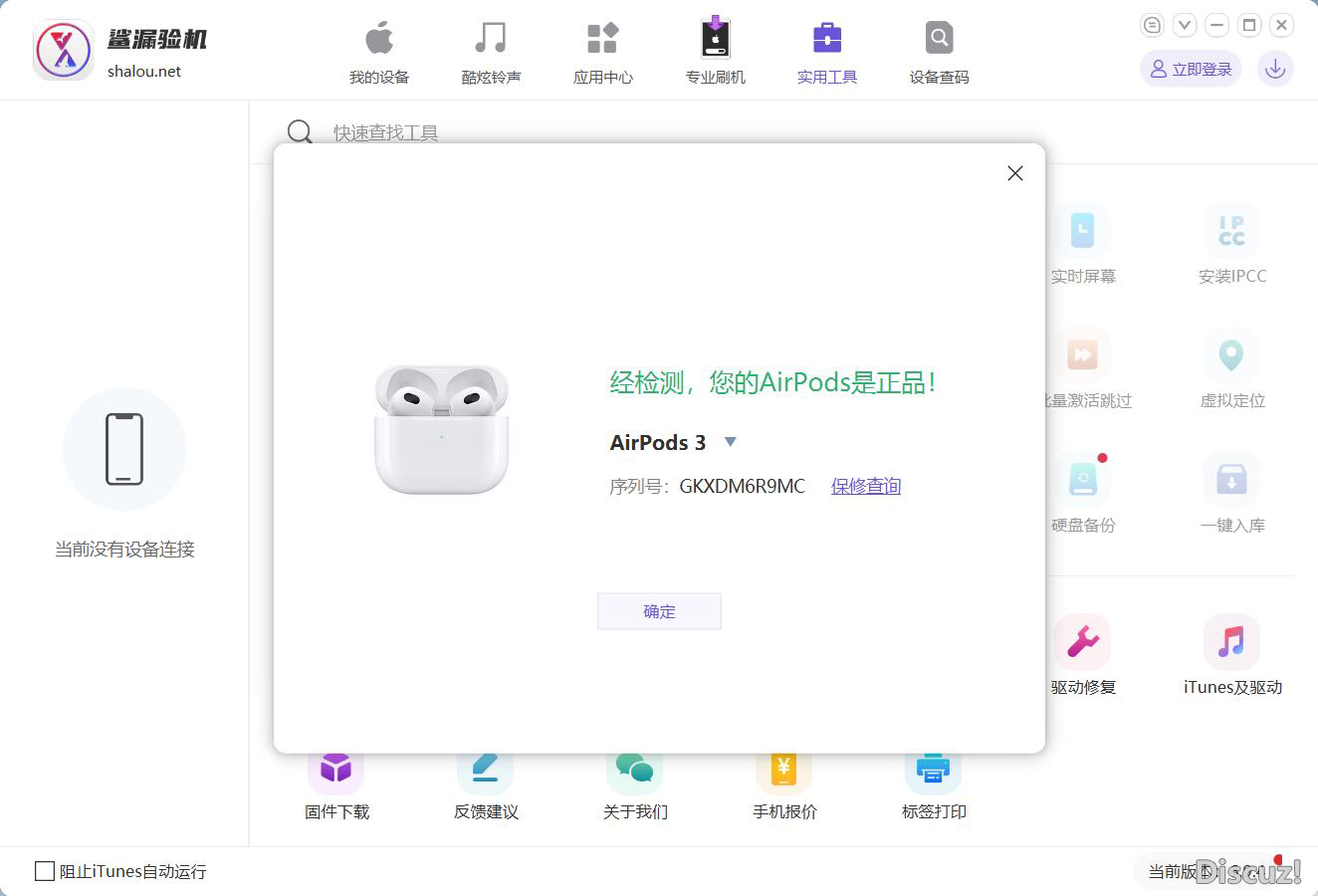The height and width of the screenshot is (896, 1318).
Task: Toggle 阻止iTunes自动运行 checkbox
Action: pyautogui.click(x=45, y=871)
